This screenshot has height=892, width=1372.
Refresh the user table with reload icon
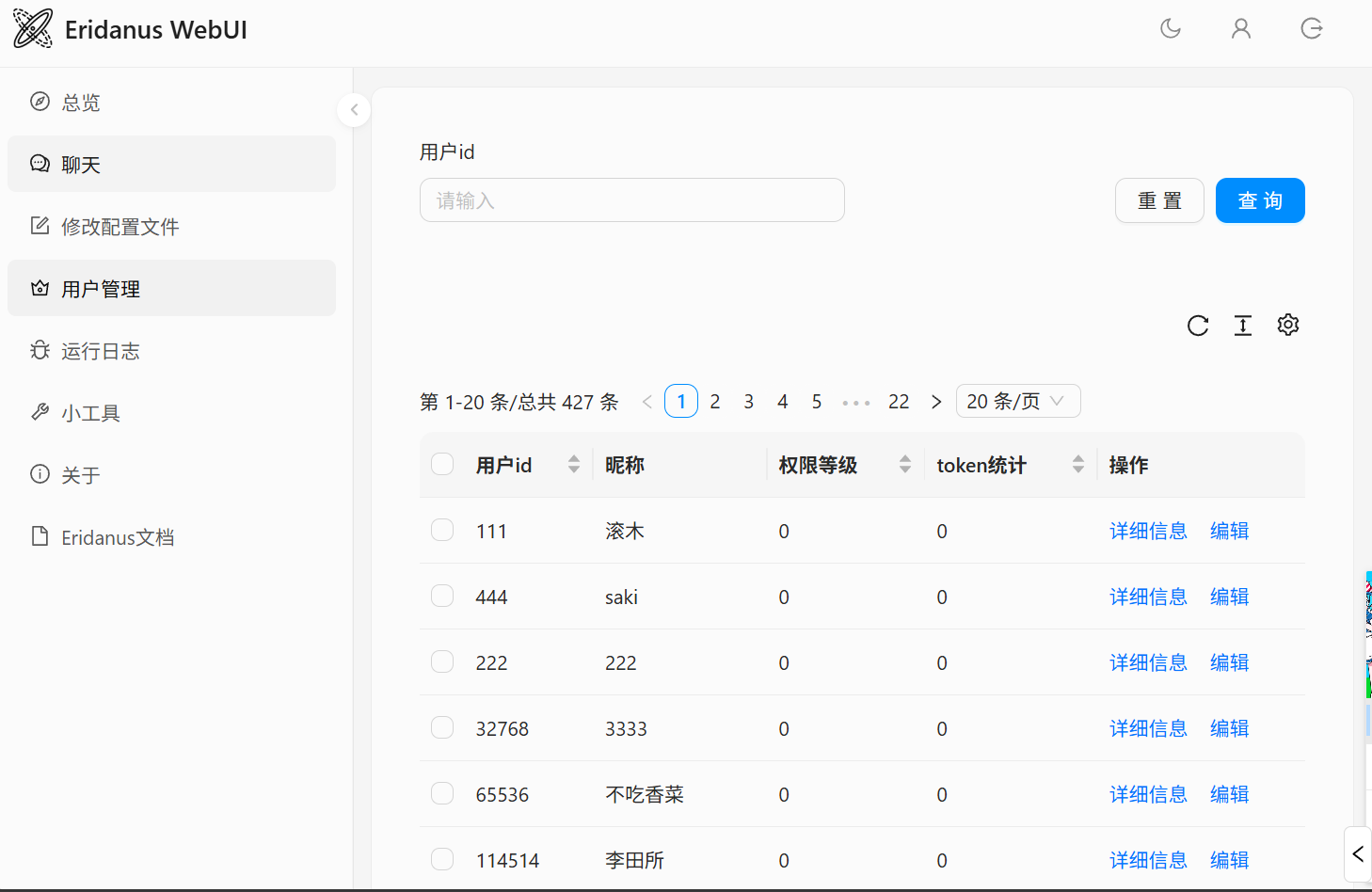point(1198,326)
